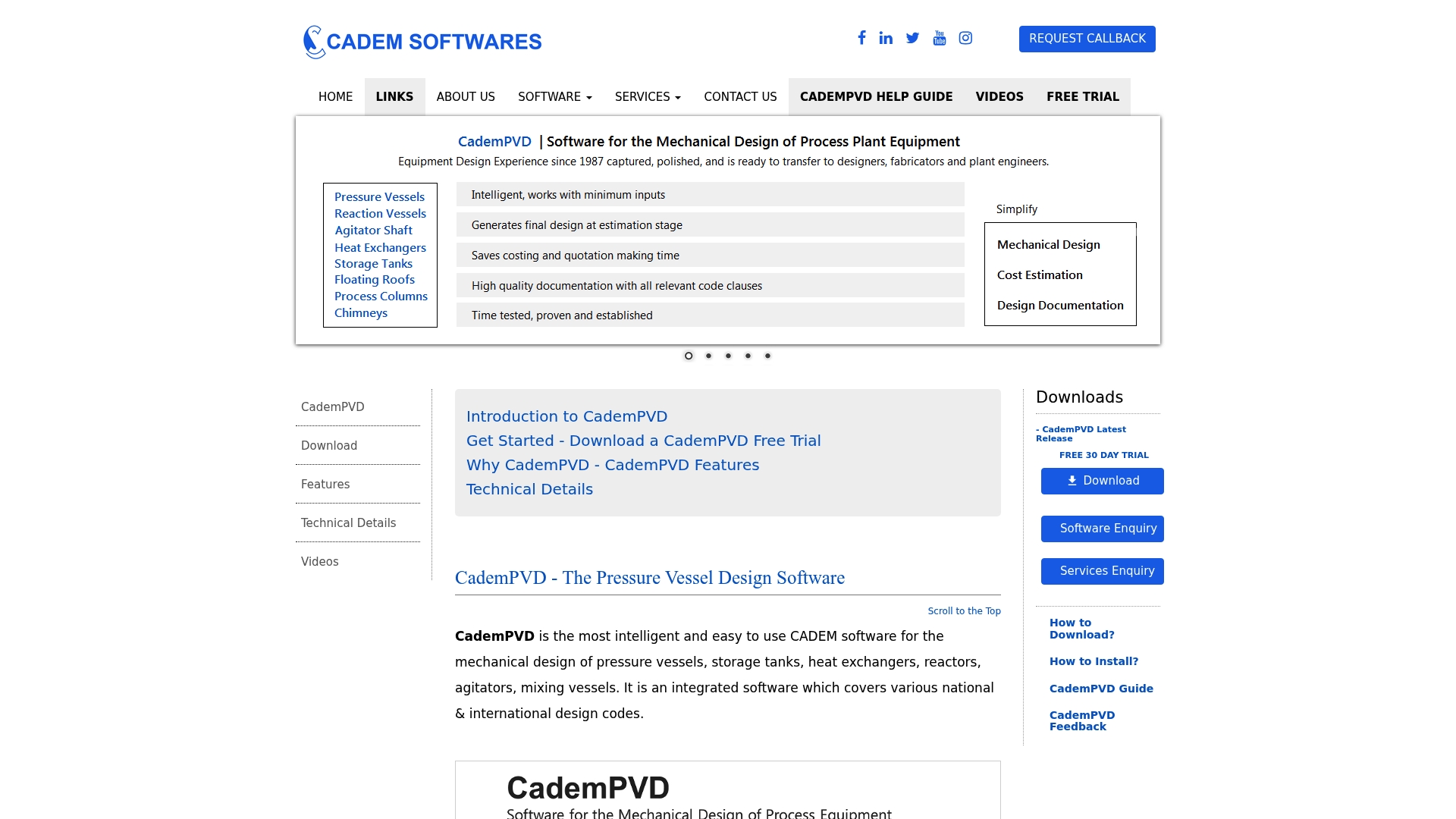Select Videos in the left sidebar
1456x819 pixels.
tap(358, 562)
